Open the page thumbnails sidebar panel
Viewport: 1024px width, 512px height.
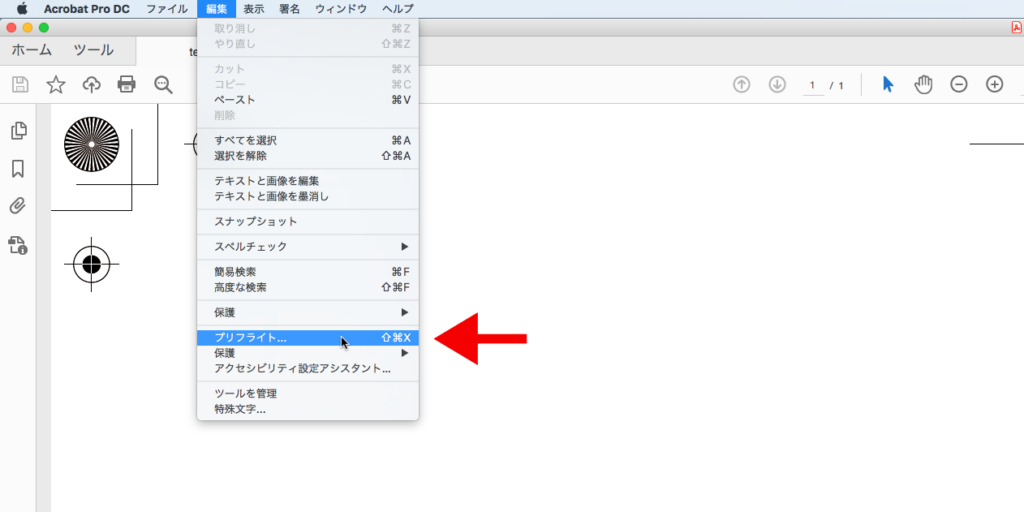tap(20, 131)
